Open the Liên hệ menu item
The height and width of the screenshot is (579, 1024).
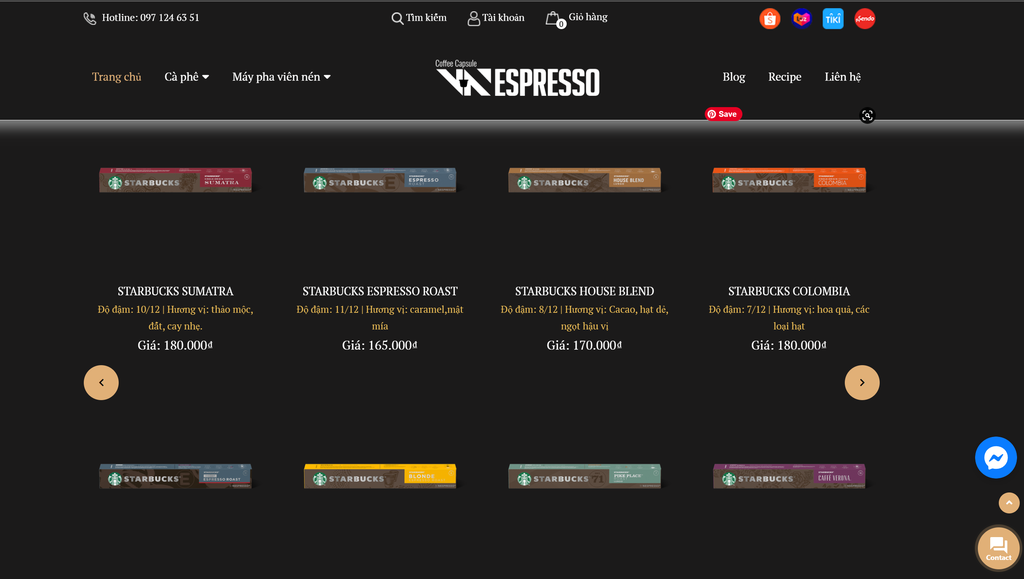tap(842, 77)
